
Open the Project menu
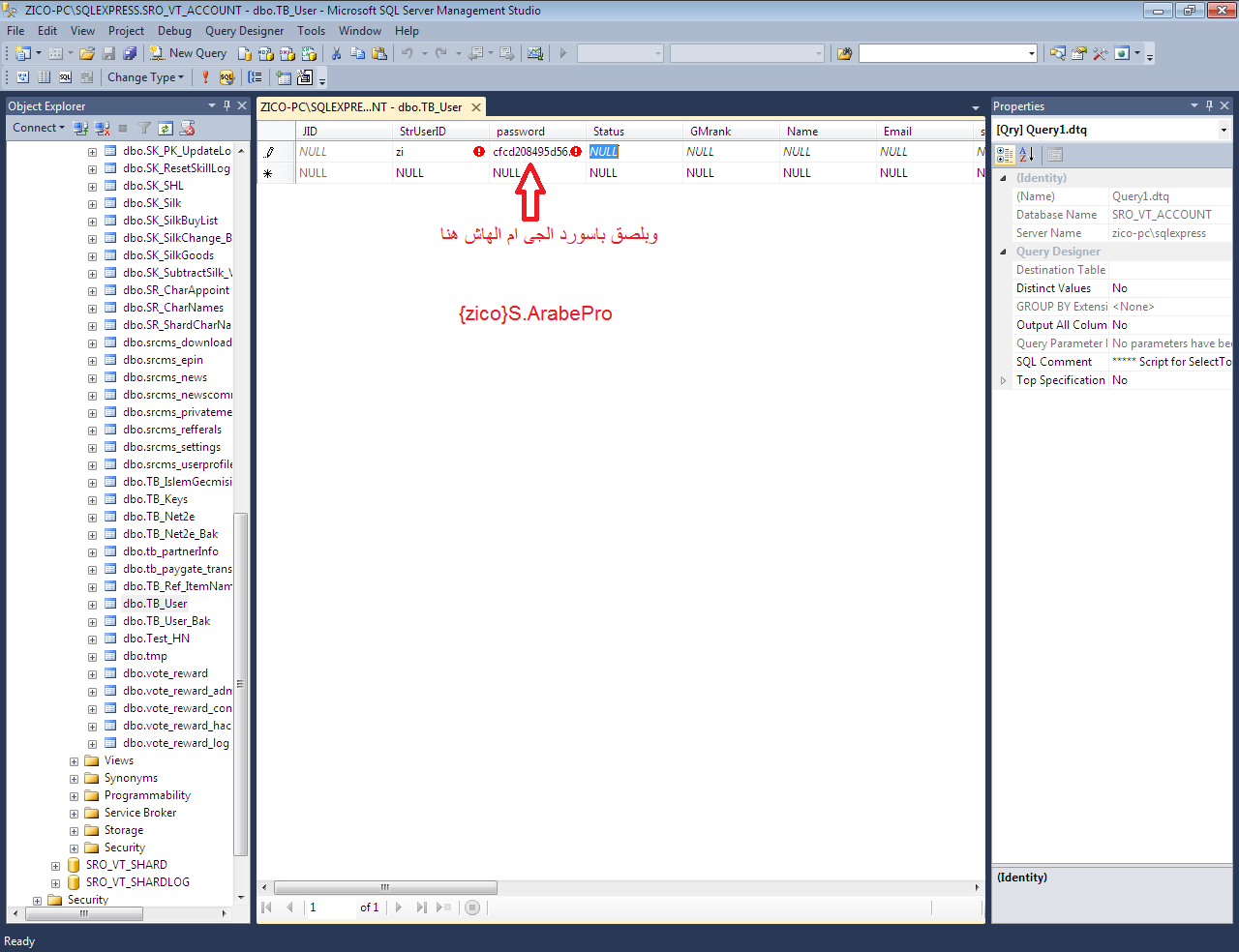tap(126, 31)
